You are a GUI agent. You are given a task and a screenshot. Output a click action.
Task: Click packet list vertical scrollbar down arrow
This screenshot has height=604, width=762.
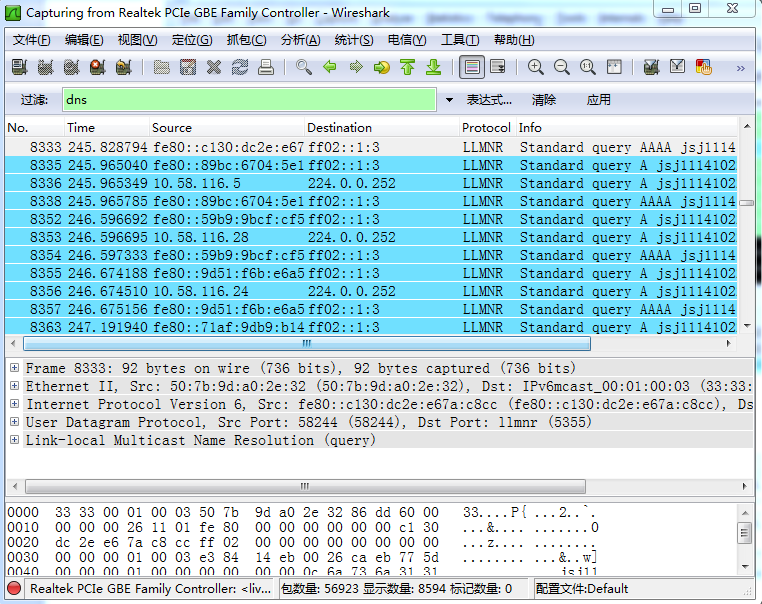(747, 326)
